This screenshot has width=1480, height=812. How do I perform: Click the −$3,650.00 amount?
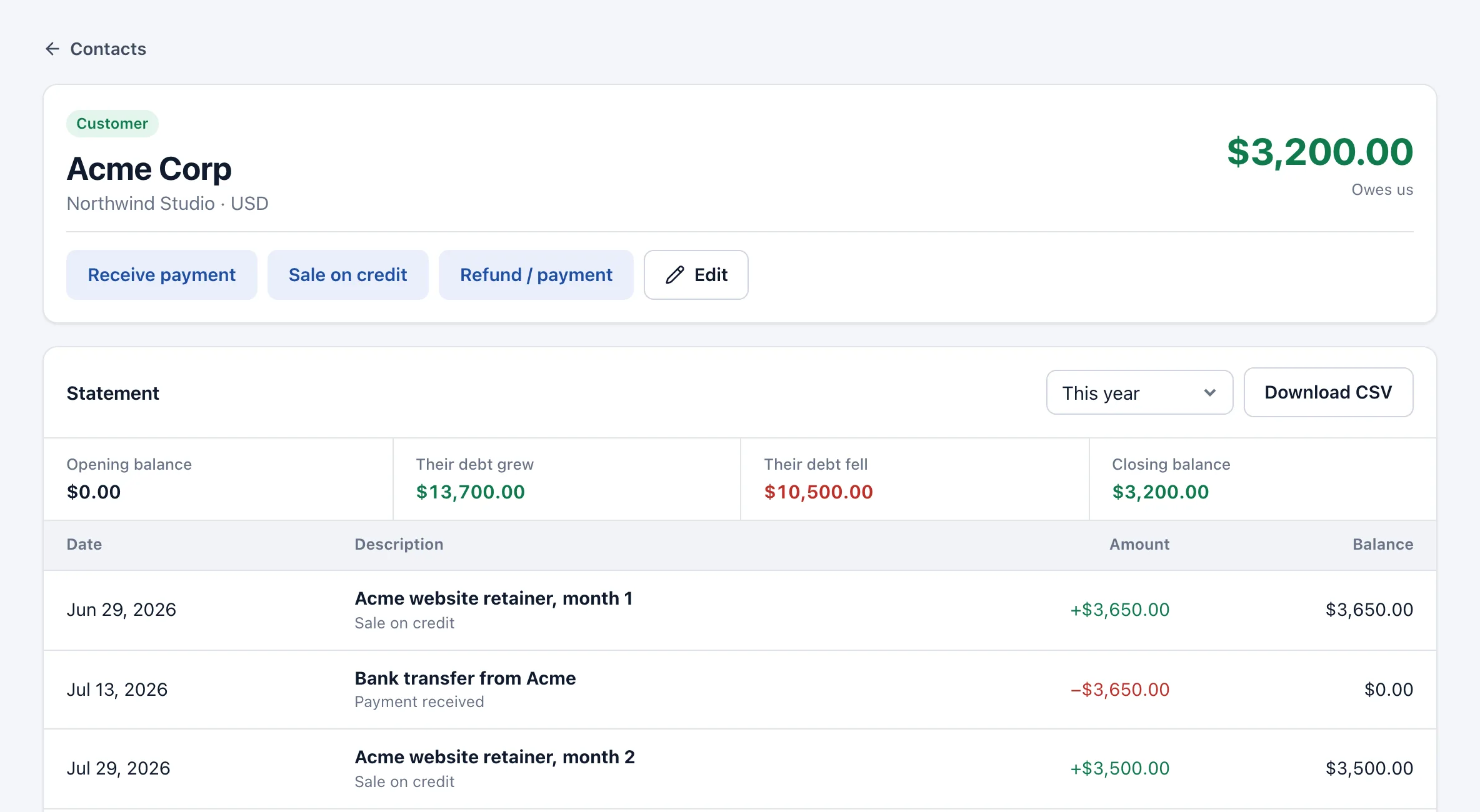pyautogui.click(x=1119, y=690)
